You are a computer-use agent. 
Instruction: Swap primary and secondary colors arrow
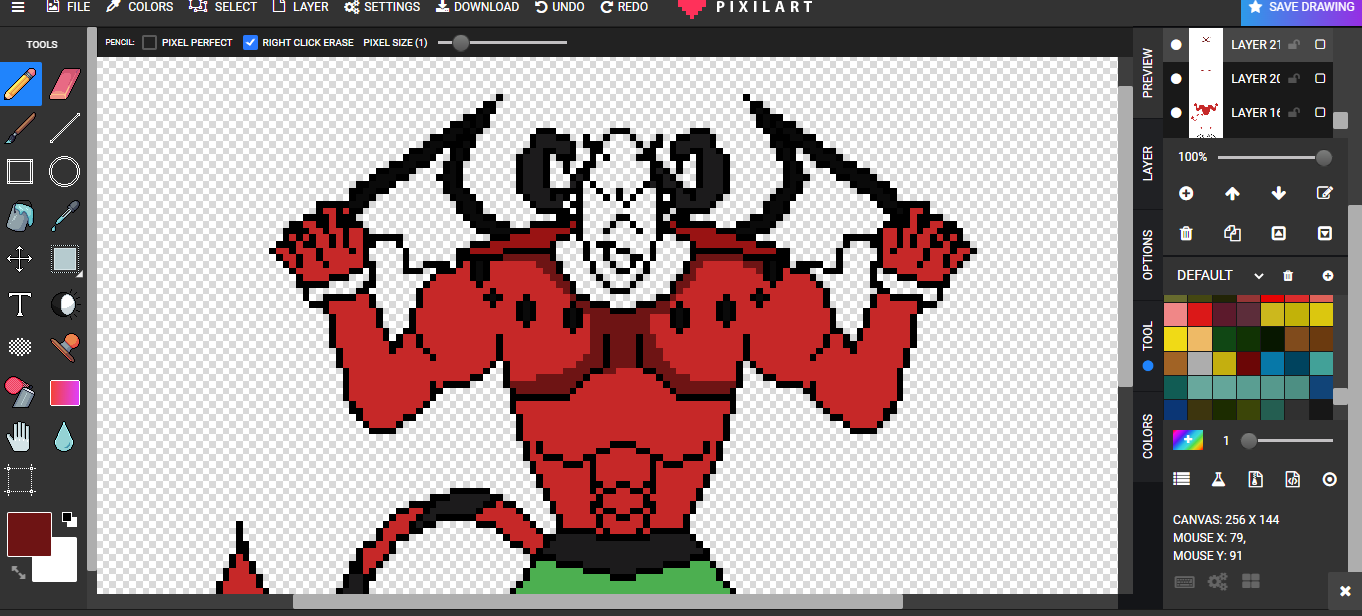tap(19, 573)
